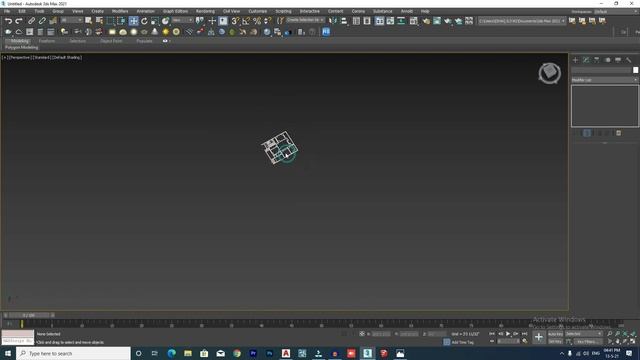640x360 pixels.
Task: Open the Display tab in command panel
Action: click(x=618, y=60)
